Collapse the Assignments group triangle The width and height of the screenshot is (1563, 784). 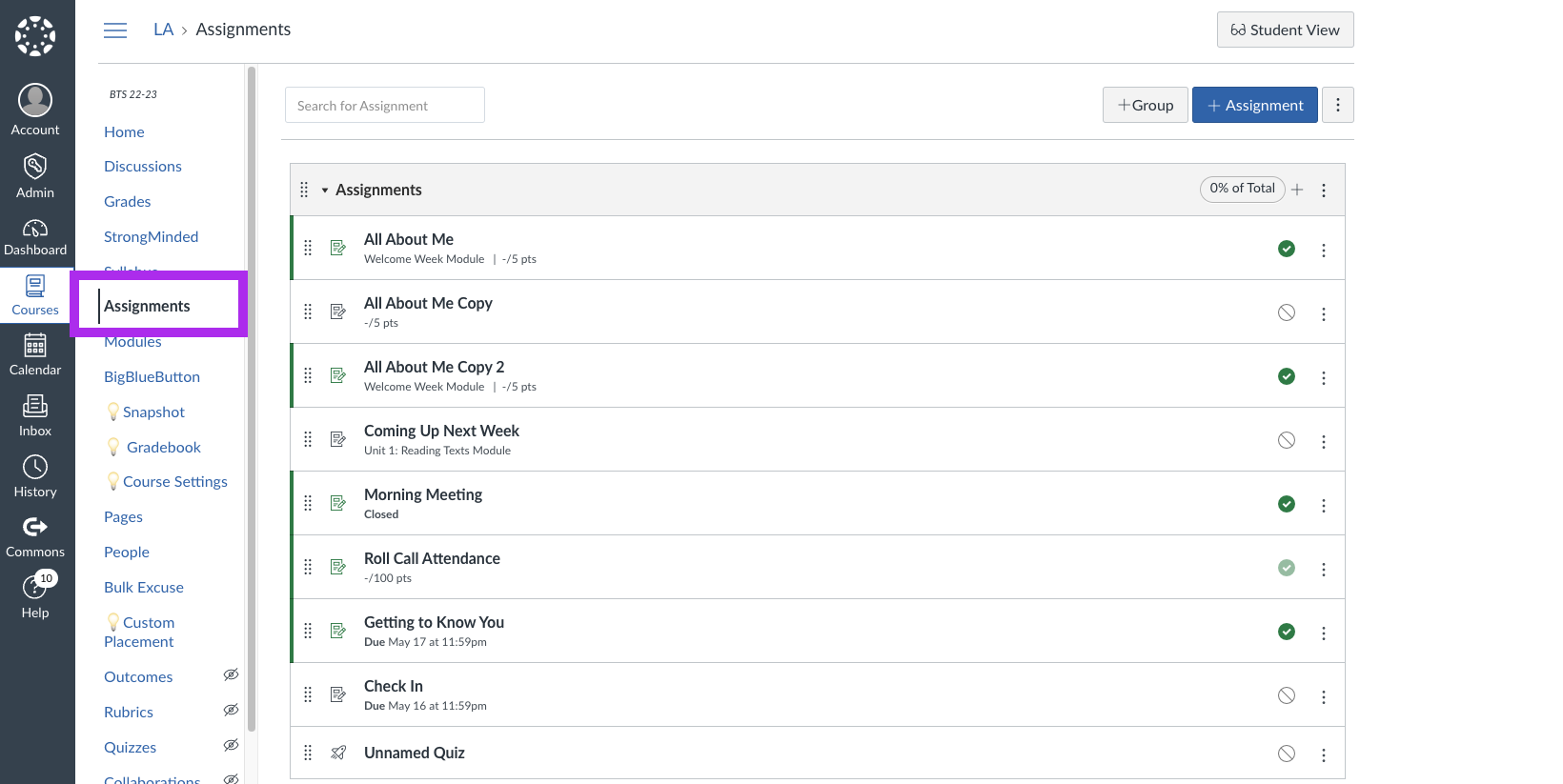click(x=325, y=191)
